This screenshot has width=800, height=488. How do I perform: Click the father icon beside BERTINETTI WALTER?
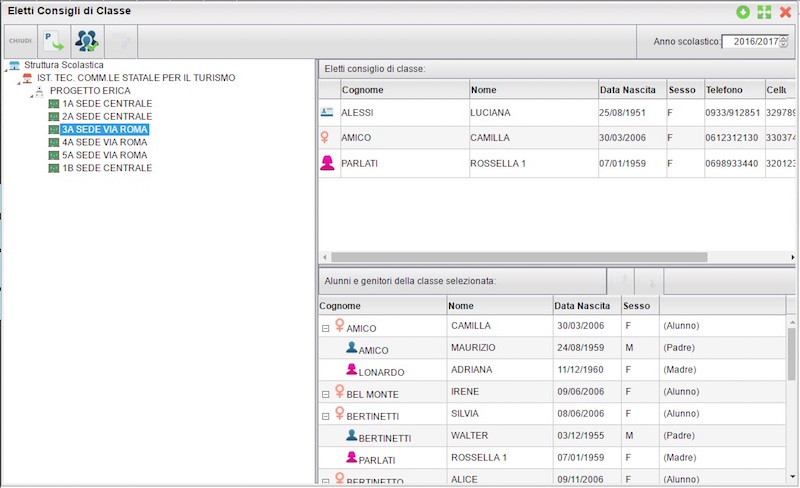click(x=352, y=435)
